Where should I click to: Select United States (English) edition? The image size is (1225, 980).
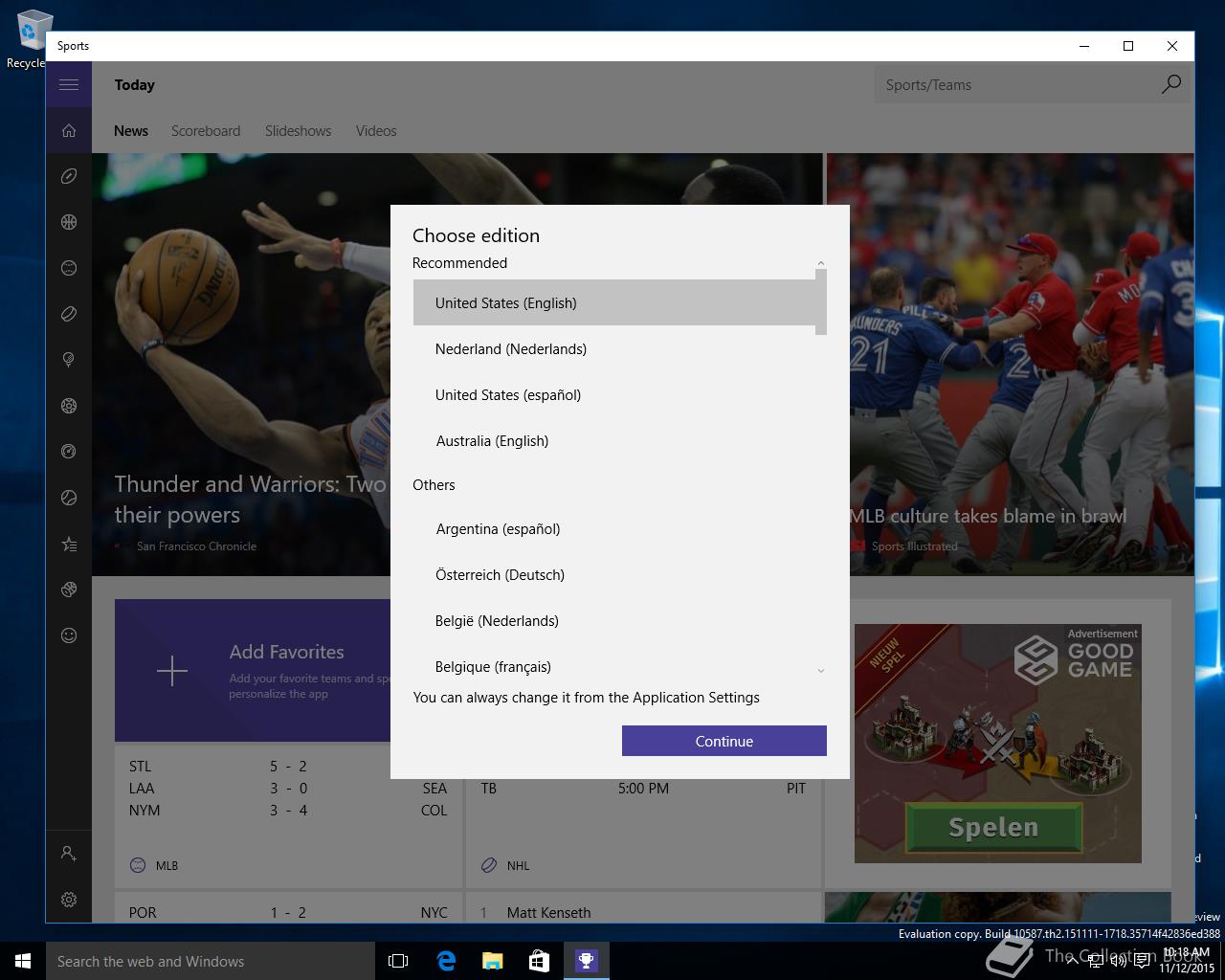pos(614,303)
